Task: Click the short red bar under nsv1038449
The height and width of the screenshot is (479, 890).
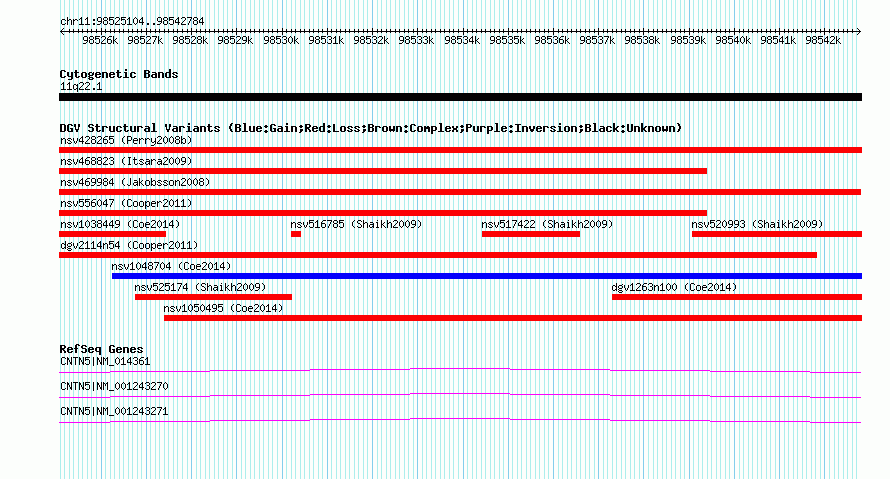Action: click(x=112, y=234)
